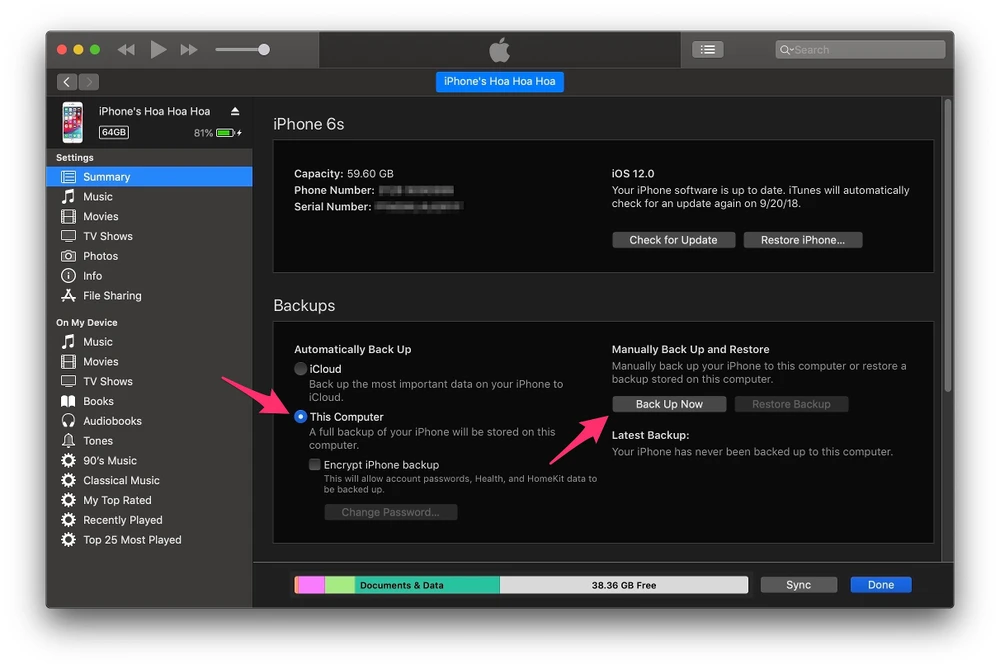
Task: Open the list view icon near search
Action: 707,49
